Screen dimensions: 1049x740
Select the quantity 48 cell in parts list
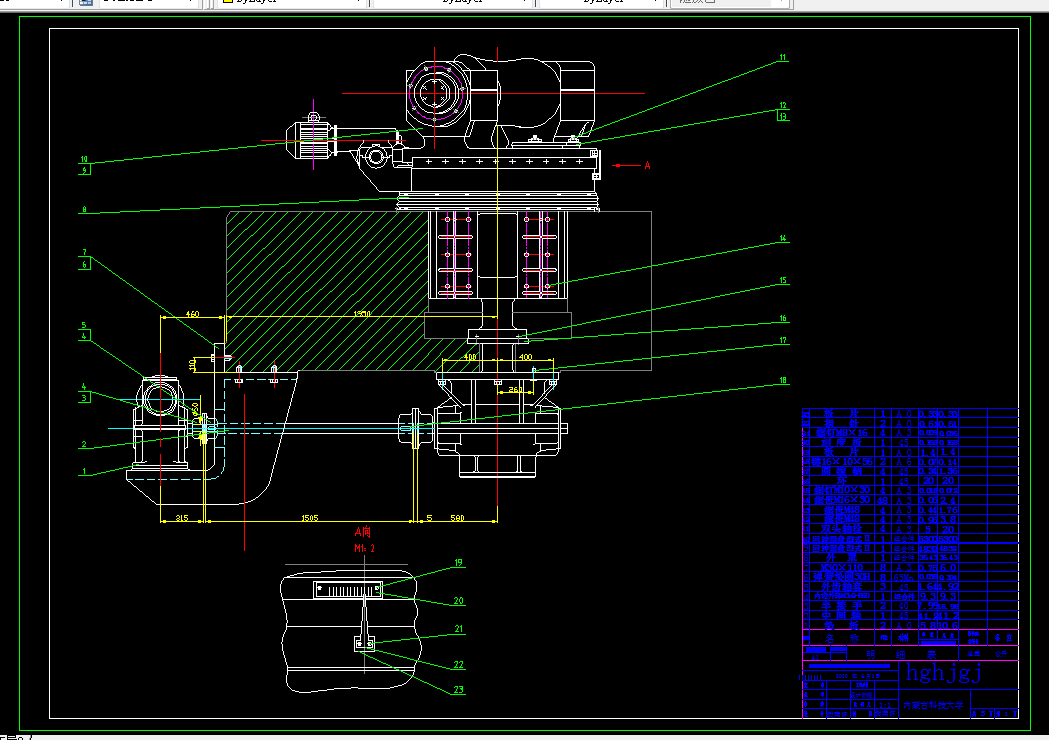coord(882,500)
